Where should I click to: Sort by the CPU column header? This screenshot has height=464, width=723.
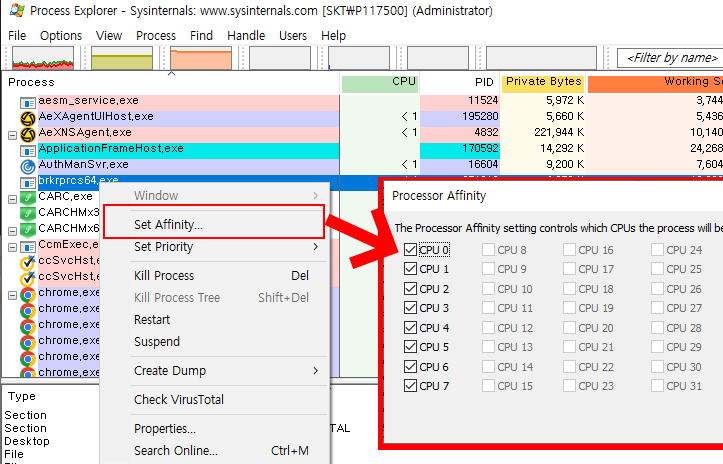379,82
